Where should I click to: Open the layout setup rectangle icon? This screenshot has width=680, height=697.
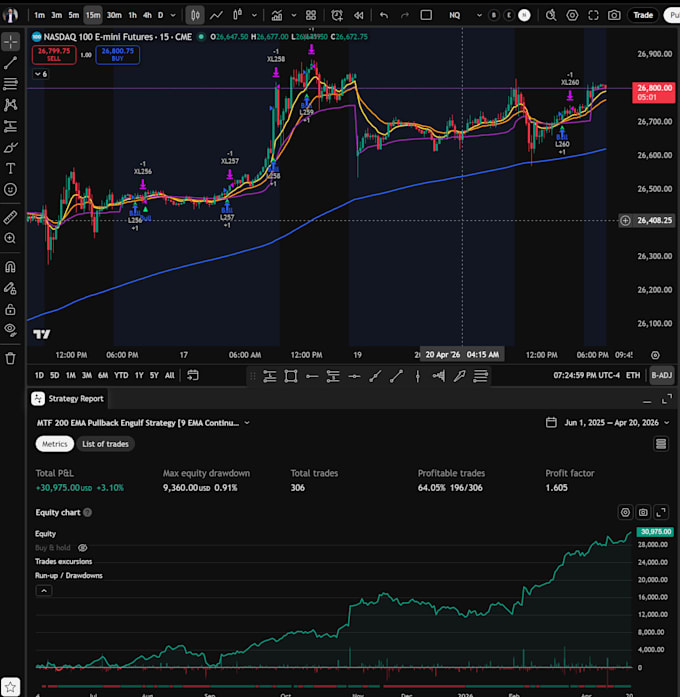point(426,15)
